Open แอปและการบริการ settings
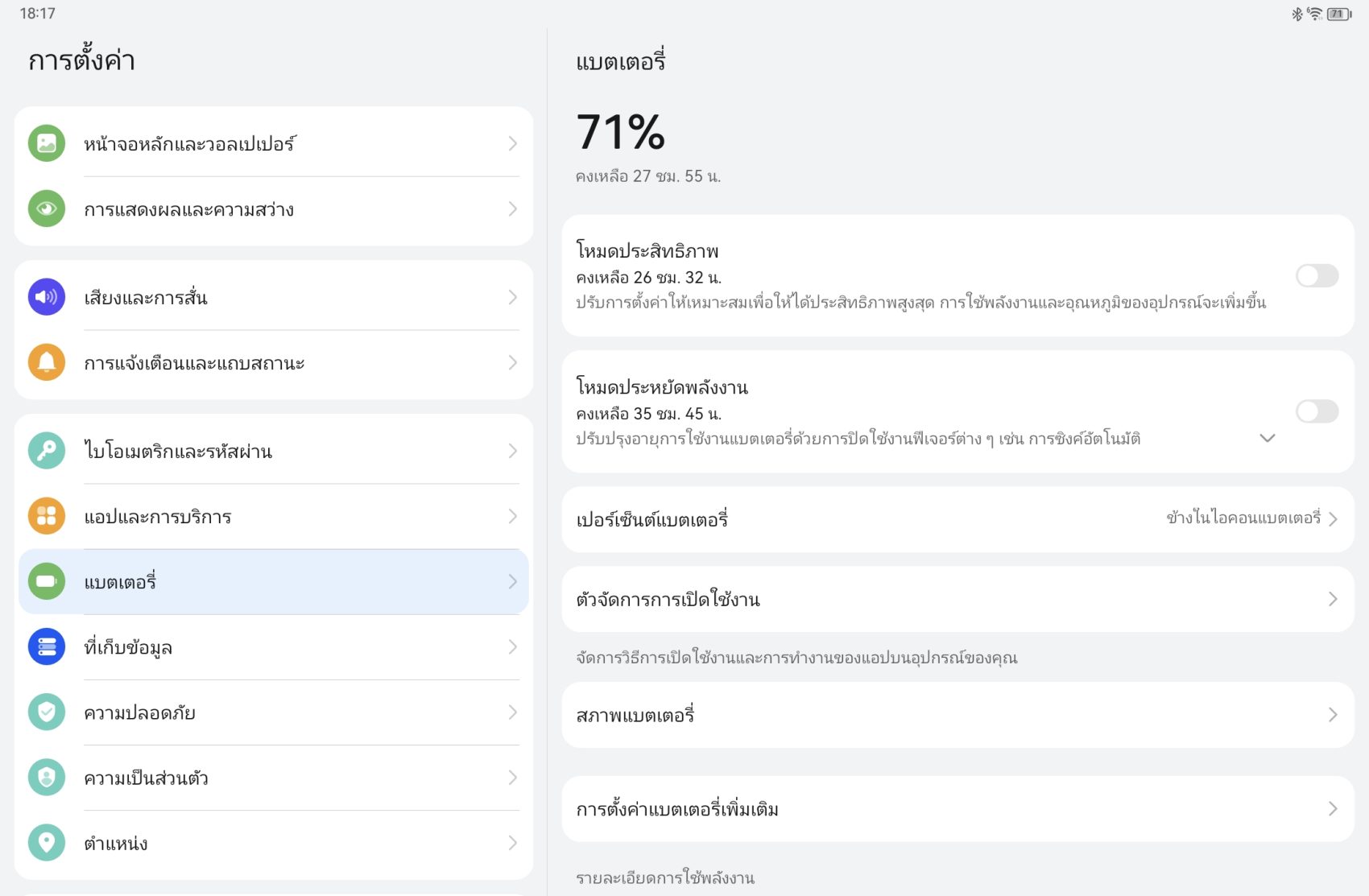Viewport: 1369px width, 896px height. point(274,517)
